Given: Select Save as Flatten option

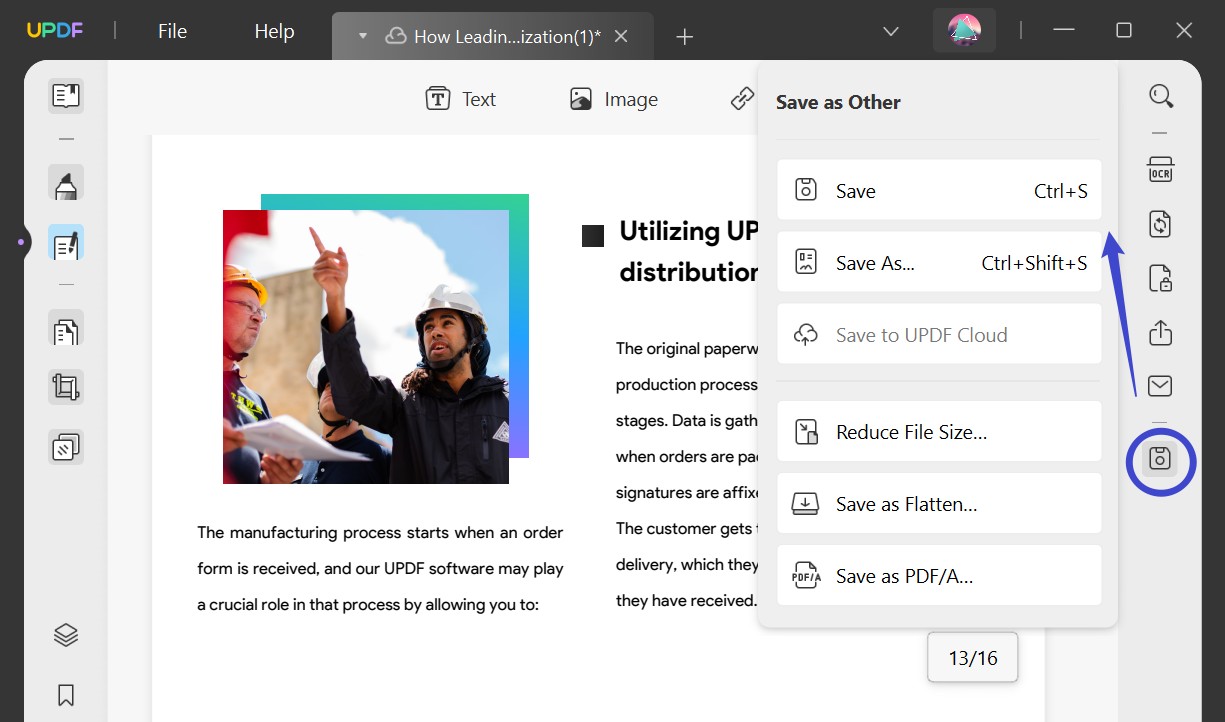Looking at the screenshot, I should click(x=938, y=503).
